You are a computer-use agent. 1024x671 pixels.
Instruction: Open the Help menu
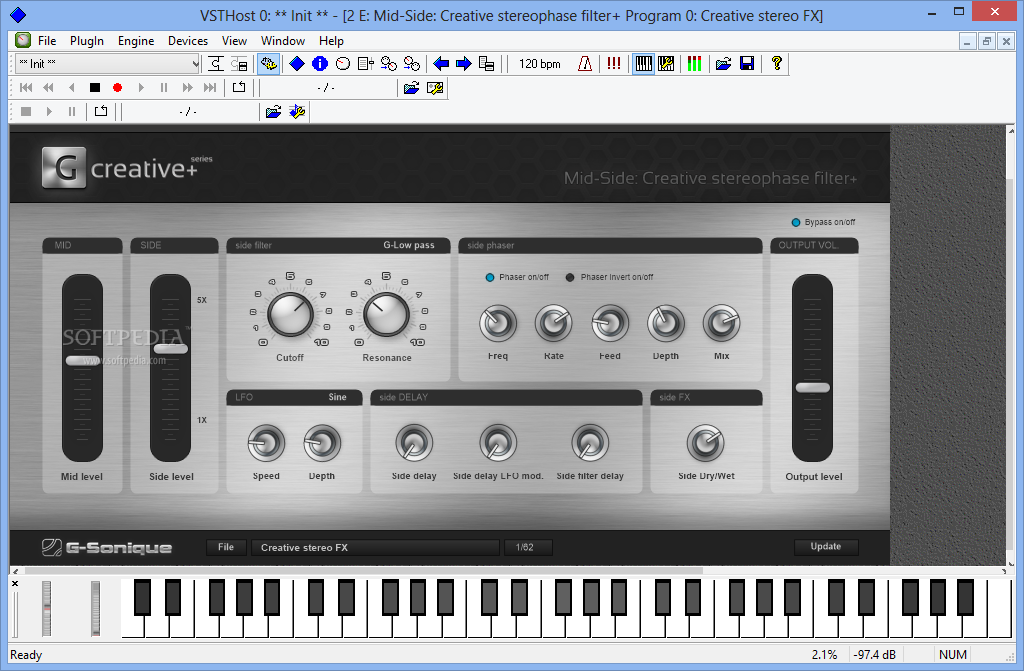tap(331, 41)
